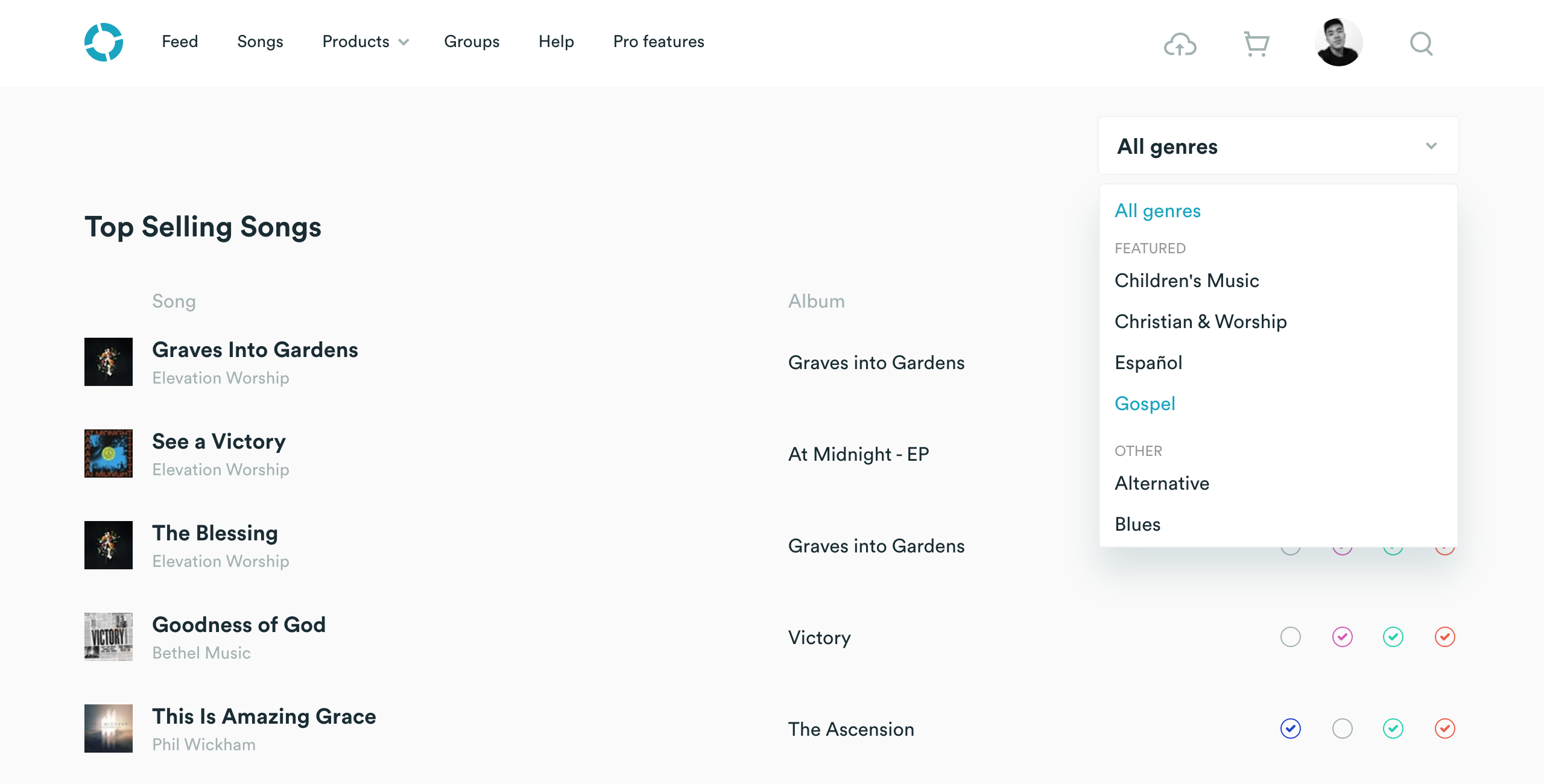Expand the Products menu

point(365,42)
